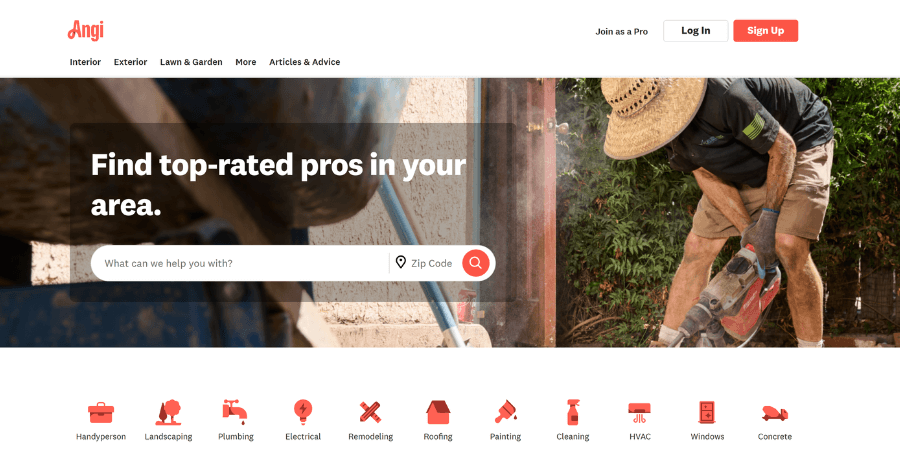Screen dimensions: 900x450
Task: Open the Lawn & Garden menu
Action: click(x=191, y=62)
